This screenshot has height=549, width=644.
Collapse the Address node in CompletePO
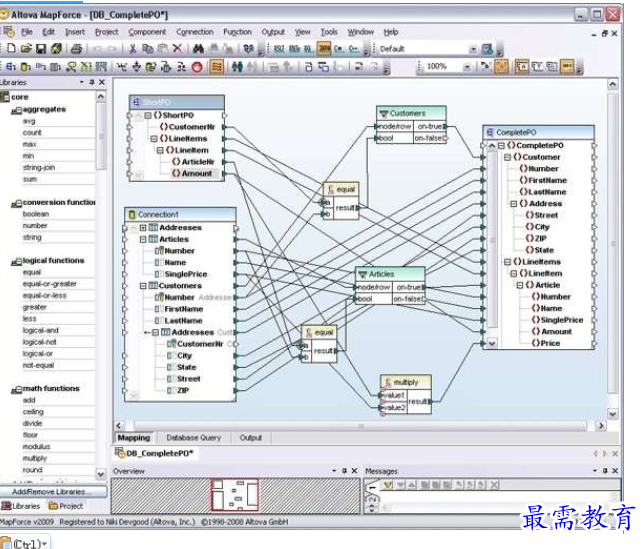point(513,204)
